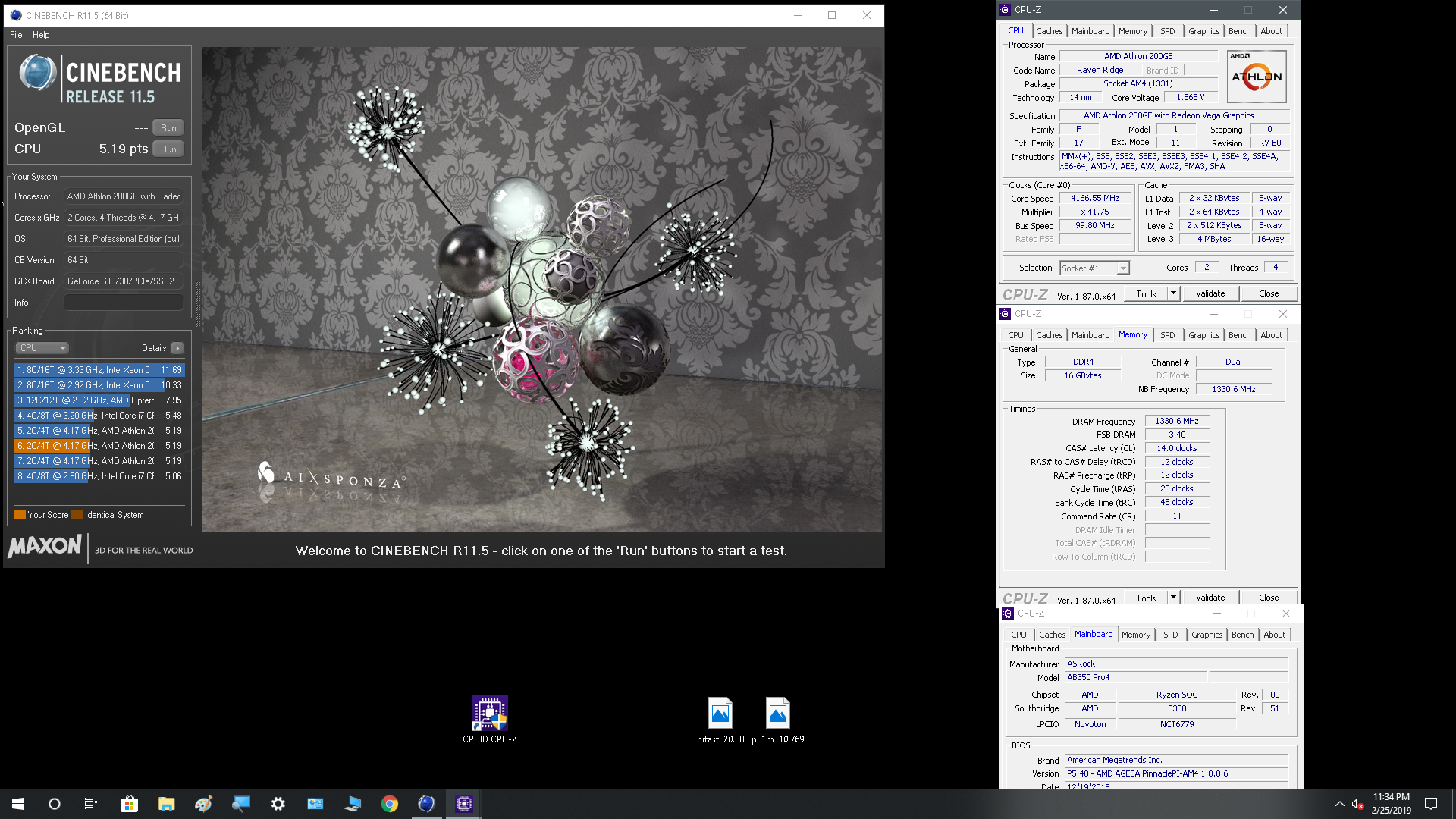Open Caches tab in top CPU-Z window

tap(1049, 31)
